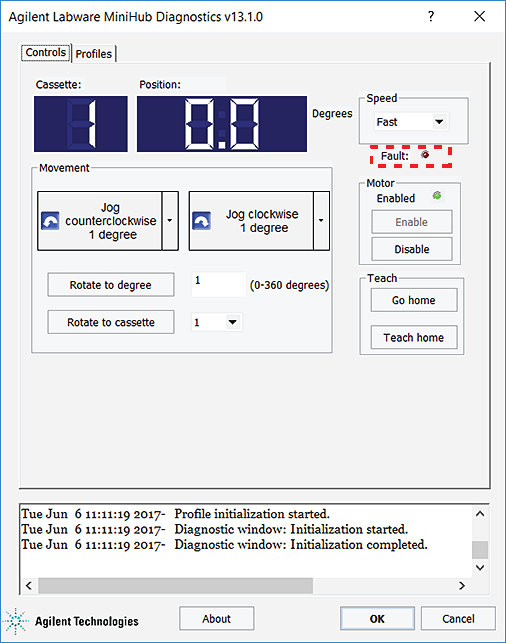Click the Agilent Technologies spark logo
Viewport: 506px width, 643px height.
tap(16, 621)
